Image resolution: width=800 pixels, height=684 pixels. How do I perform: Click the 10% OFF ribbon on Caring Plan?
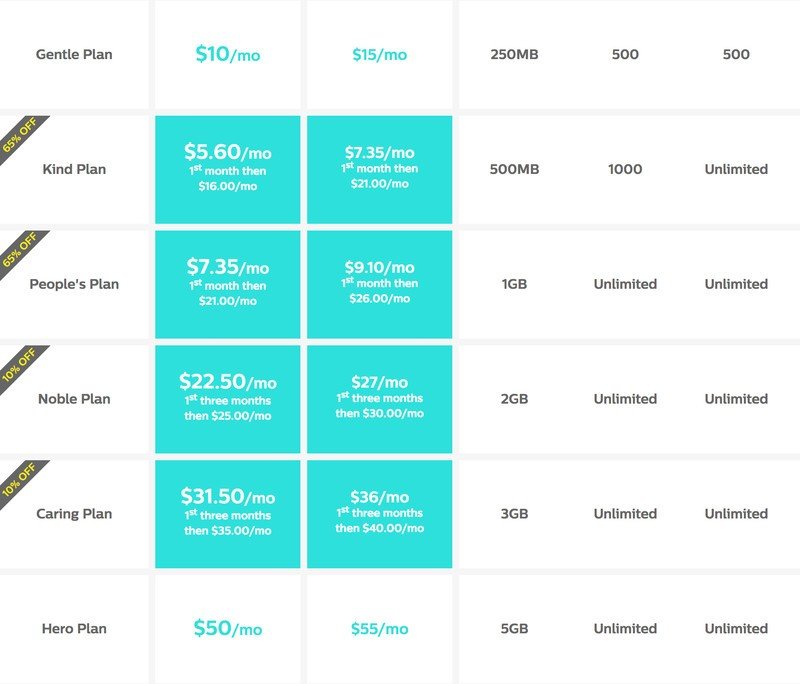click(19, 478)
